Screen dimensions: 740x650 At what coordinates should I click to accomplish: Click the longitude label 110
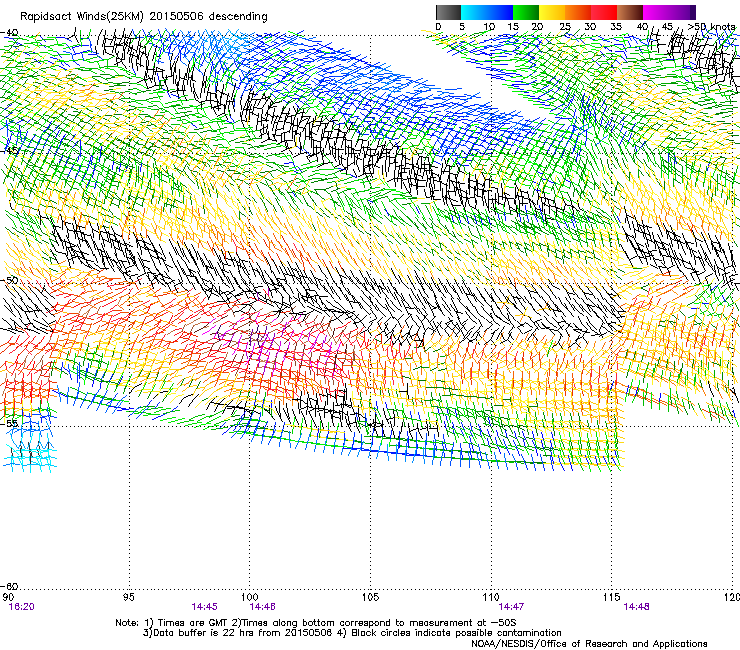pos(491,597)
